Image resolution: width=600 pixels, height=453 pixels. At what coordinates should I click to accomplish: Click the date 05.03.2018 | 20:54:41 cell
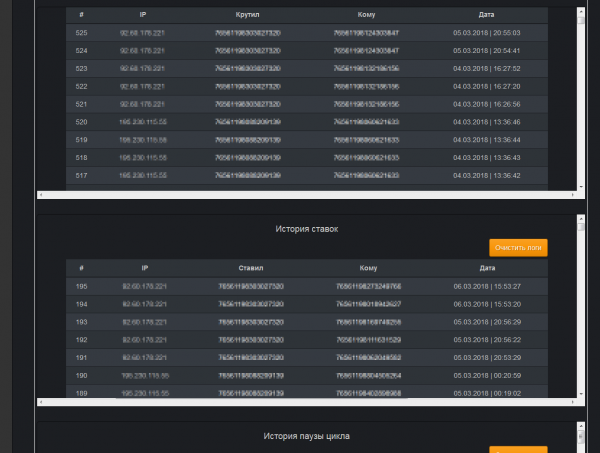[486, 50]
